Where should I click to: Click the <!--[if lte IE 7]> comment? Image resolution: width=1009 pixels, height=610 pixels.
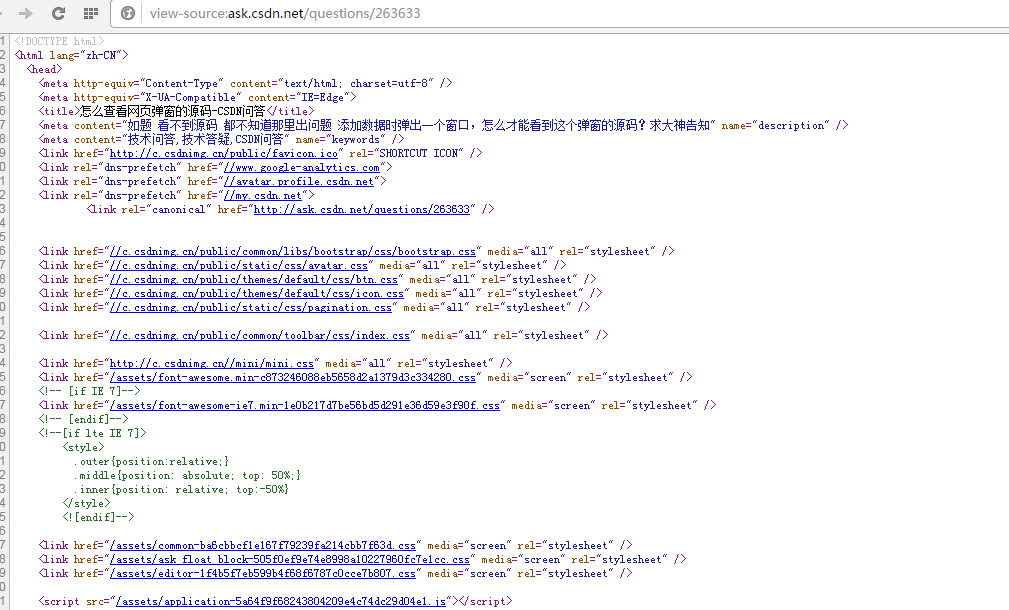[x=92, y=434]
